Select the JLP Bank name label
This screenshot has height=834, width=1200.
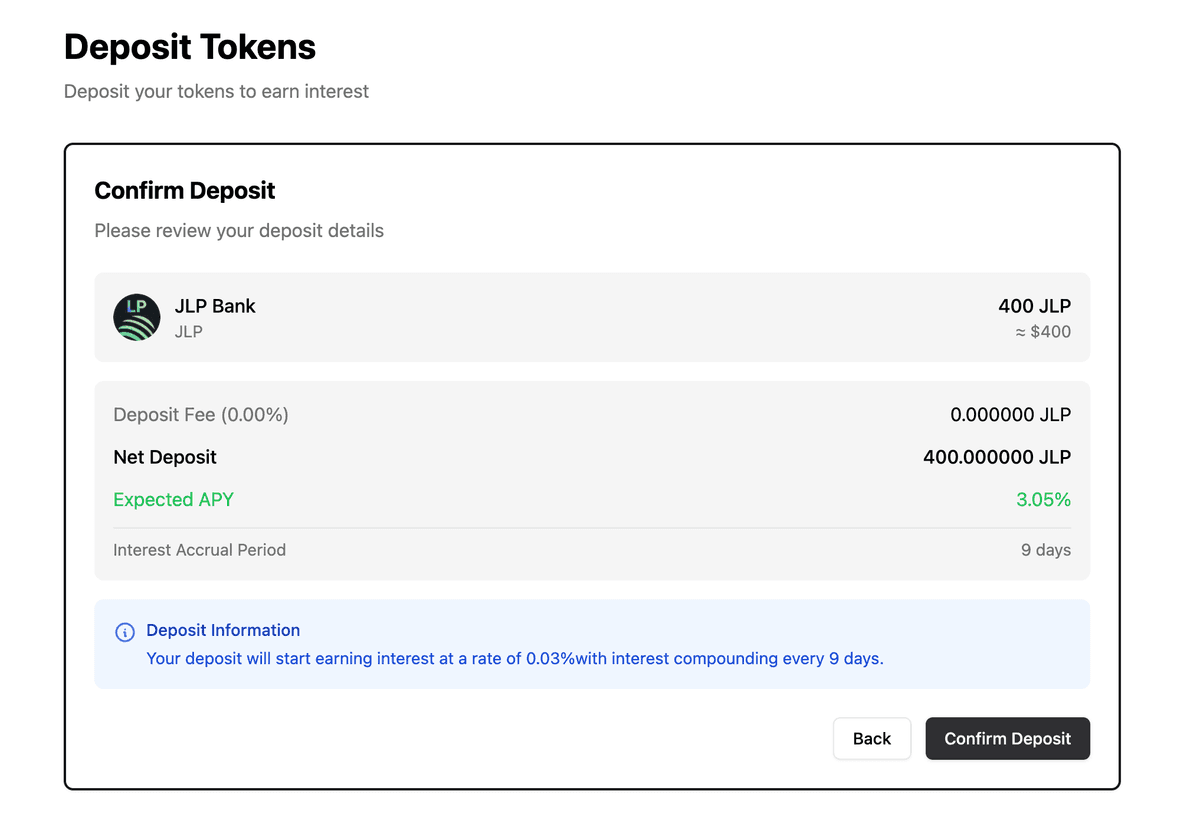point(215,306)
